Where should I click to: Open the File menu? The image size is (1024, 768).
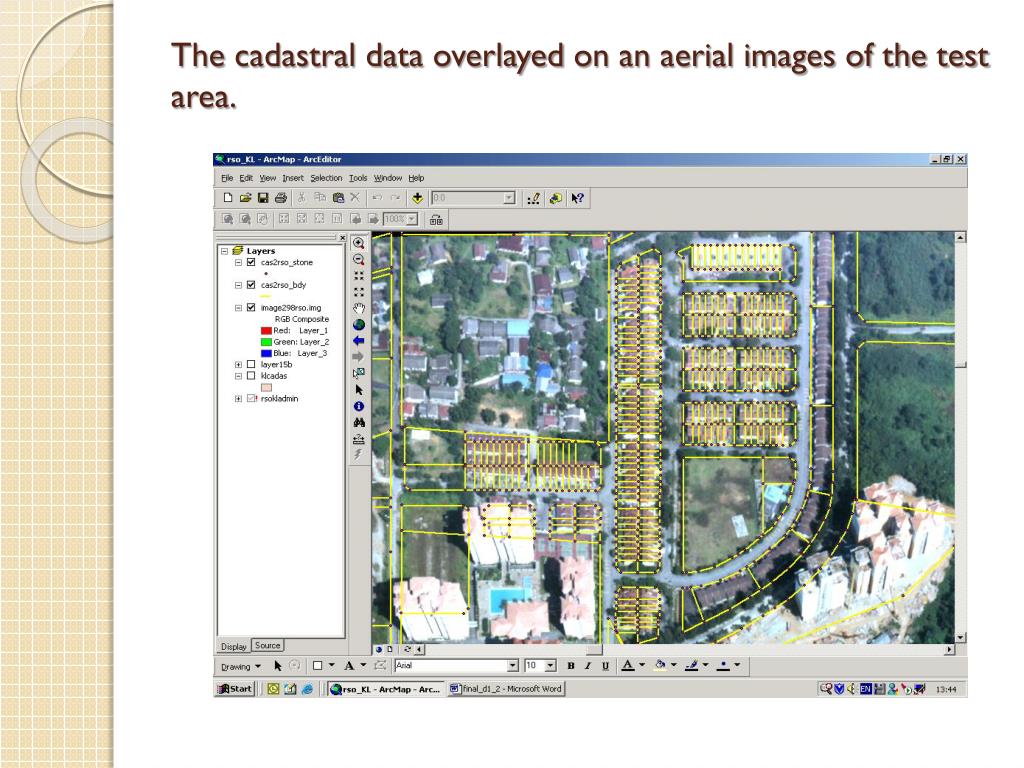click(x=227, y=178)
